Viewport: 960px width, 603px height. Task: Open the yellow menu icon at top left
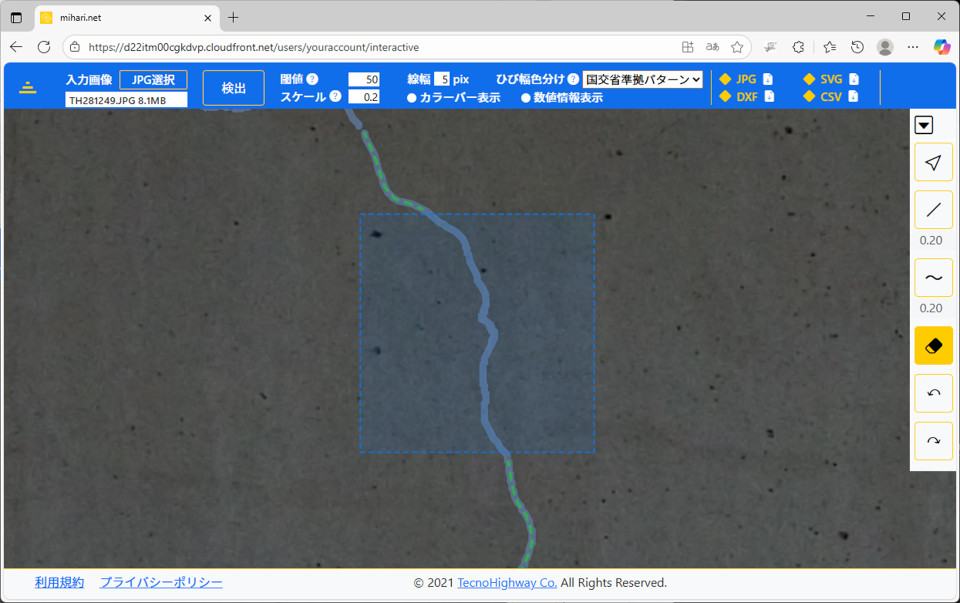click(28, 88)
